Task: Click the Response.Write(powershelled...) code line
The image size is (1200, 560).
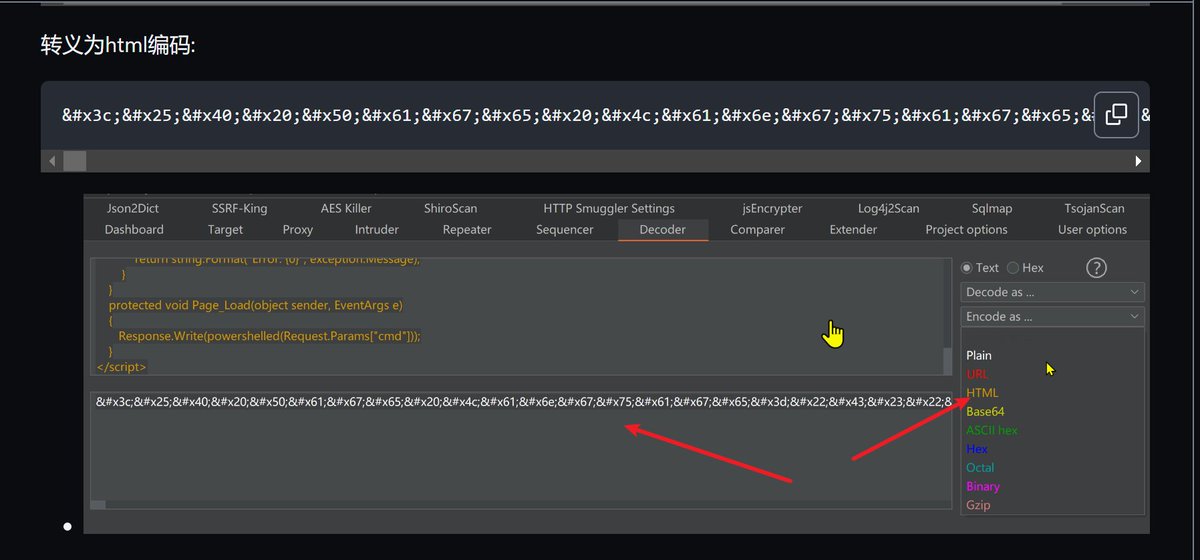Action: coord(269,336)
